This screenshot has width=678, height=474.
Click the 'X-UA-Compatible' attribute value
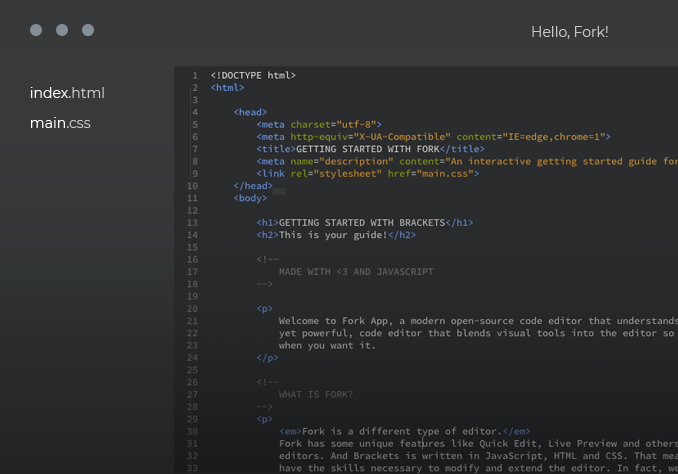click(402, 137)
